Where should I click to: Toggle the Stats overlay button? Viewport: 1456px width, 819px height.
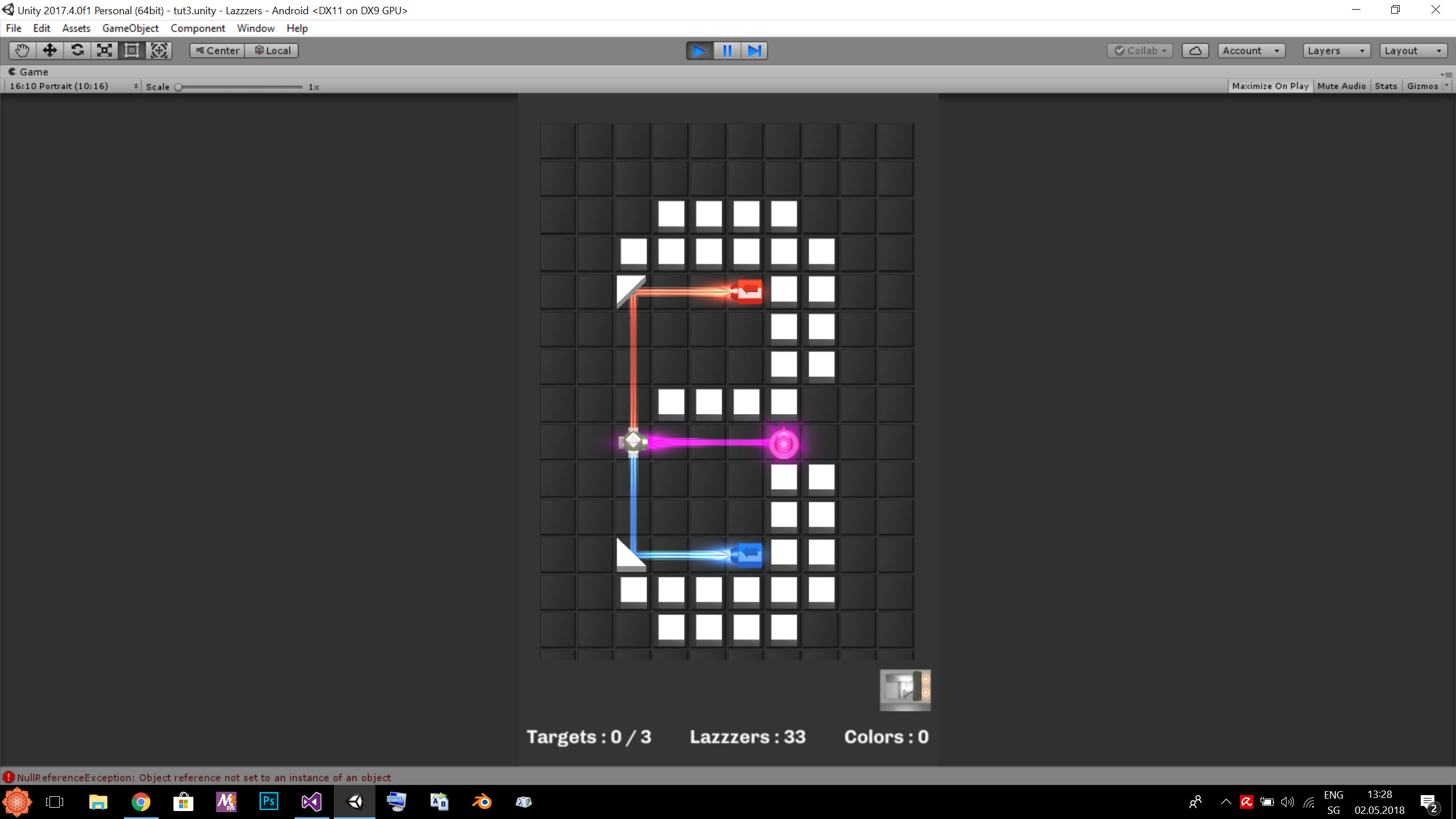pyautogui.click(x=1385, y=86)
